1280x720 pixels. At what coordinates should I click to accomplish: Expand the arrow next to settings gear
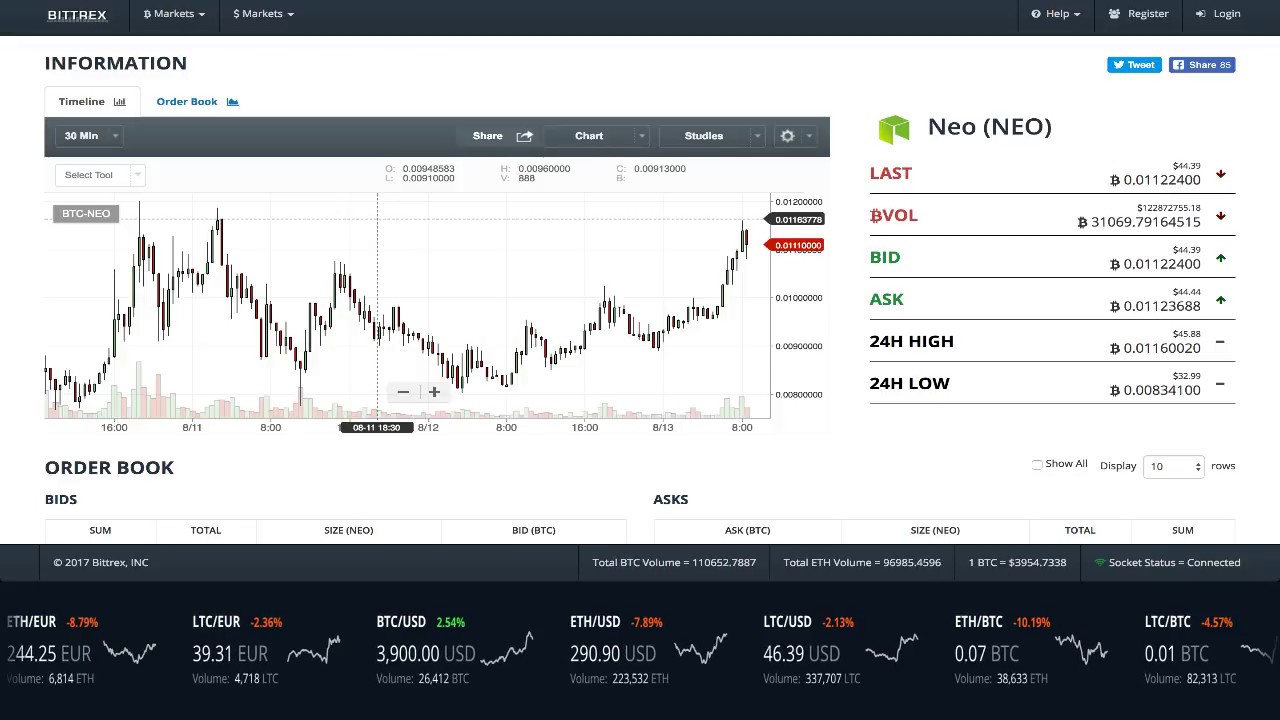(x=809, y=136)
